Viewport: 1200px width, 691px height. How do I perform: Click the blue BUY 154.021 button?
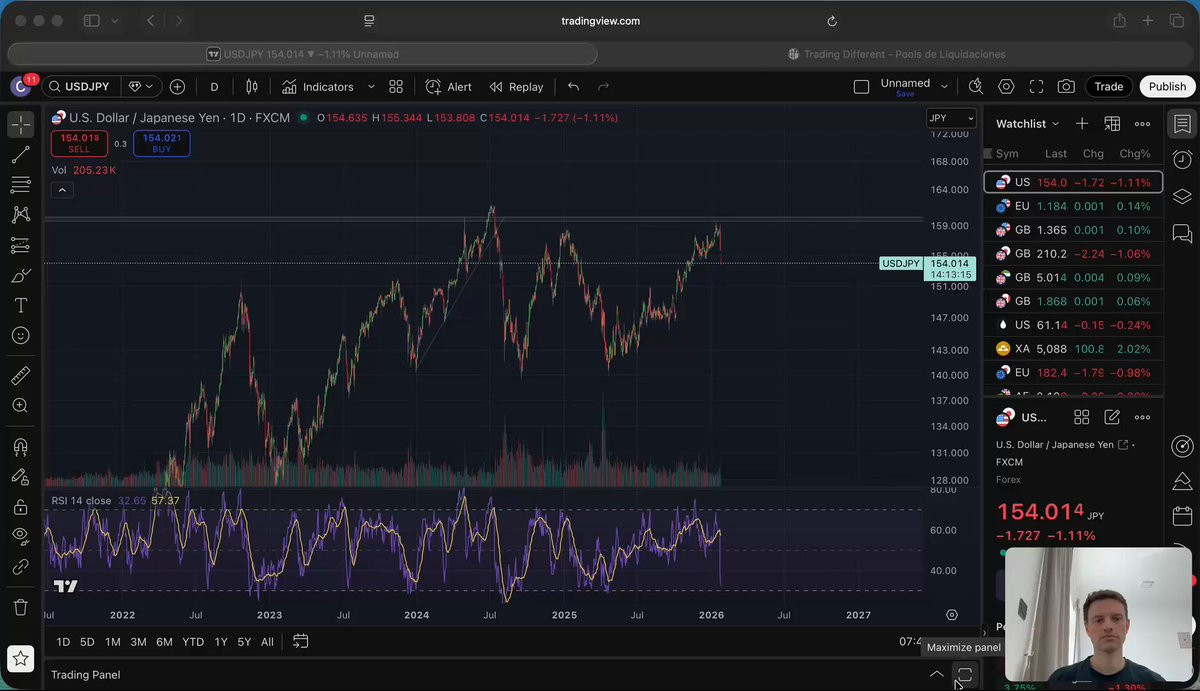(161, 143)
